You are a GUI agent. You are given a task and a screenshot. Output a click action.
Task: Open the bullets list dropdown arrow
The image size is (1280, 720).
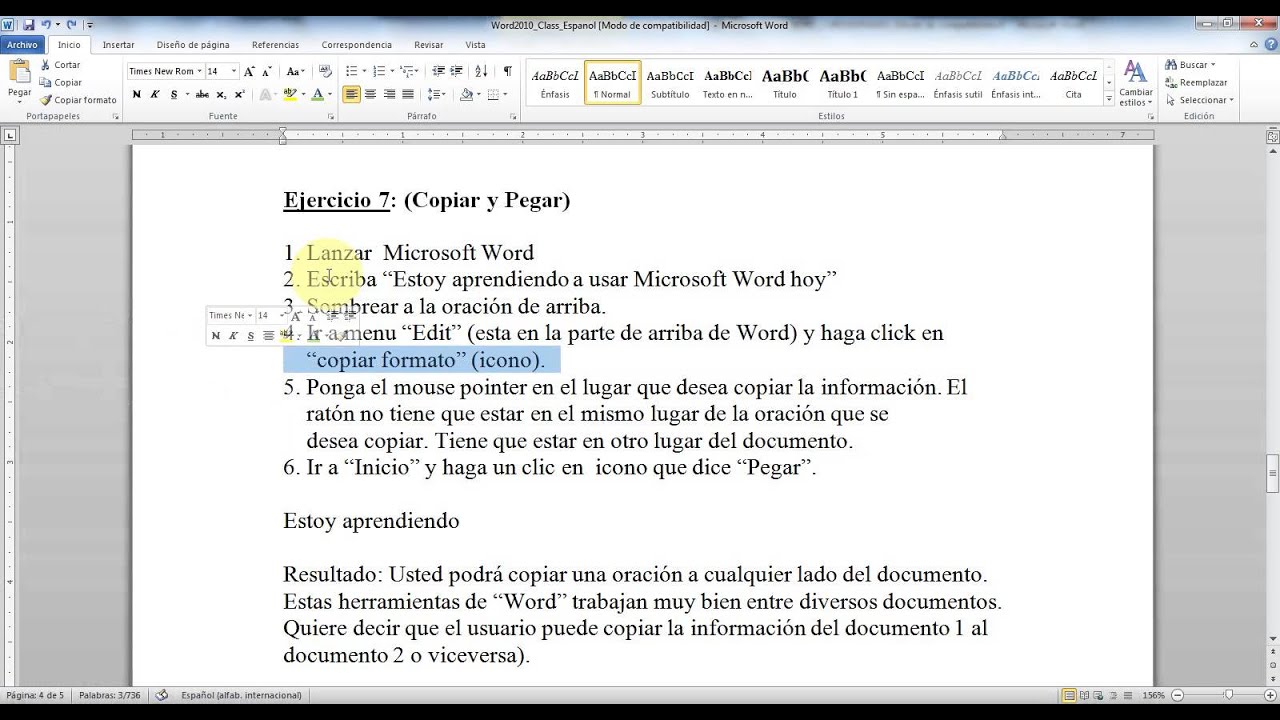click(364, 71)
